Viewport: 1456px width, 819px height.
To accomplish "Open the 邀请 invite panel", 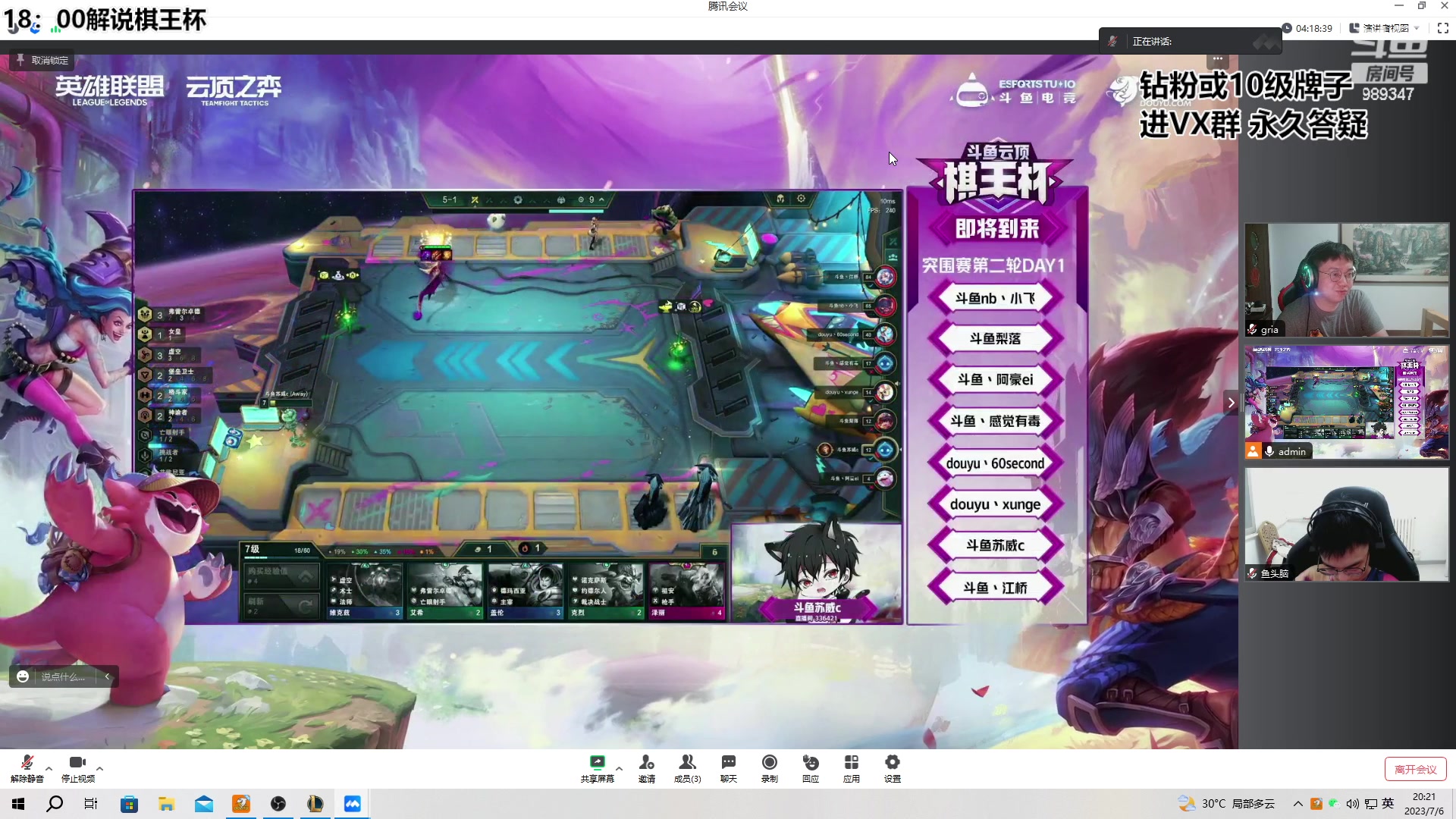I will click(647, 768).
